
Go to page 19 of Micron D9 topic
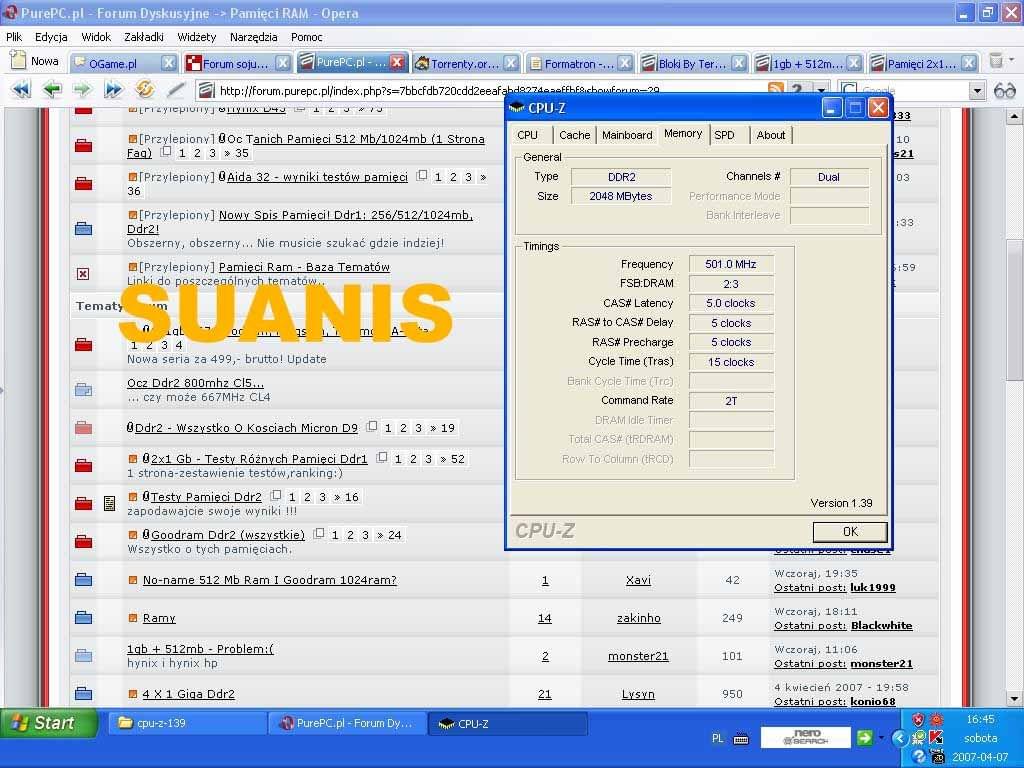click(447, 428)
